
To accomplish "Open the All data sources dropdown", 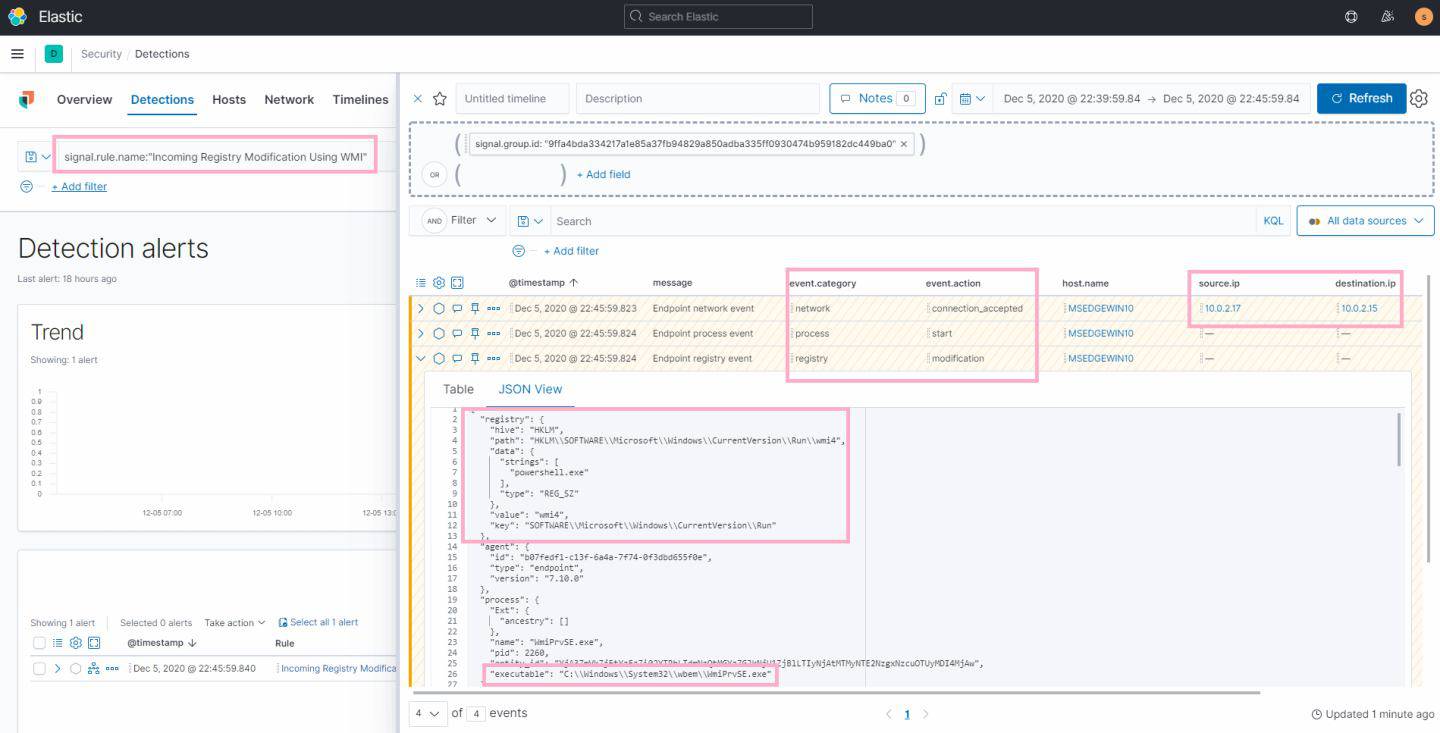I will [x=1366, y=220].
